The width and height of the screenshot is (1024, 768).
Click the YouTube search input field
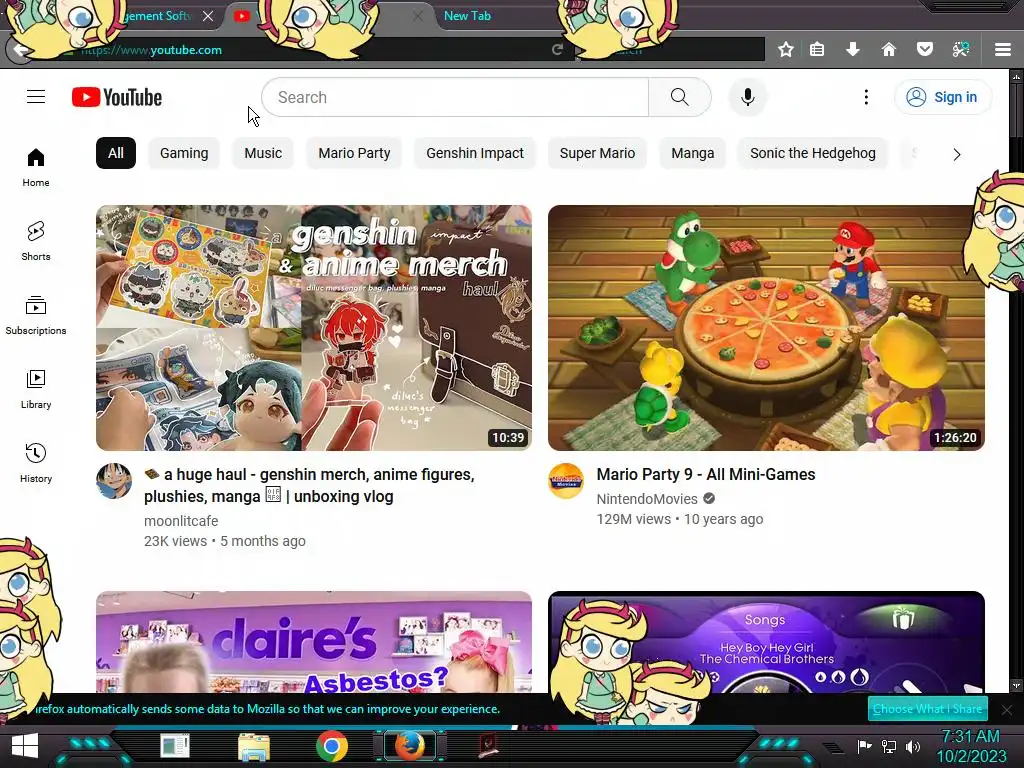[x=455, y=97]
